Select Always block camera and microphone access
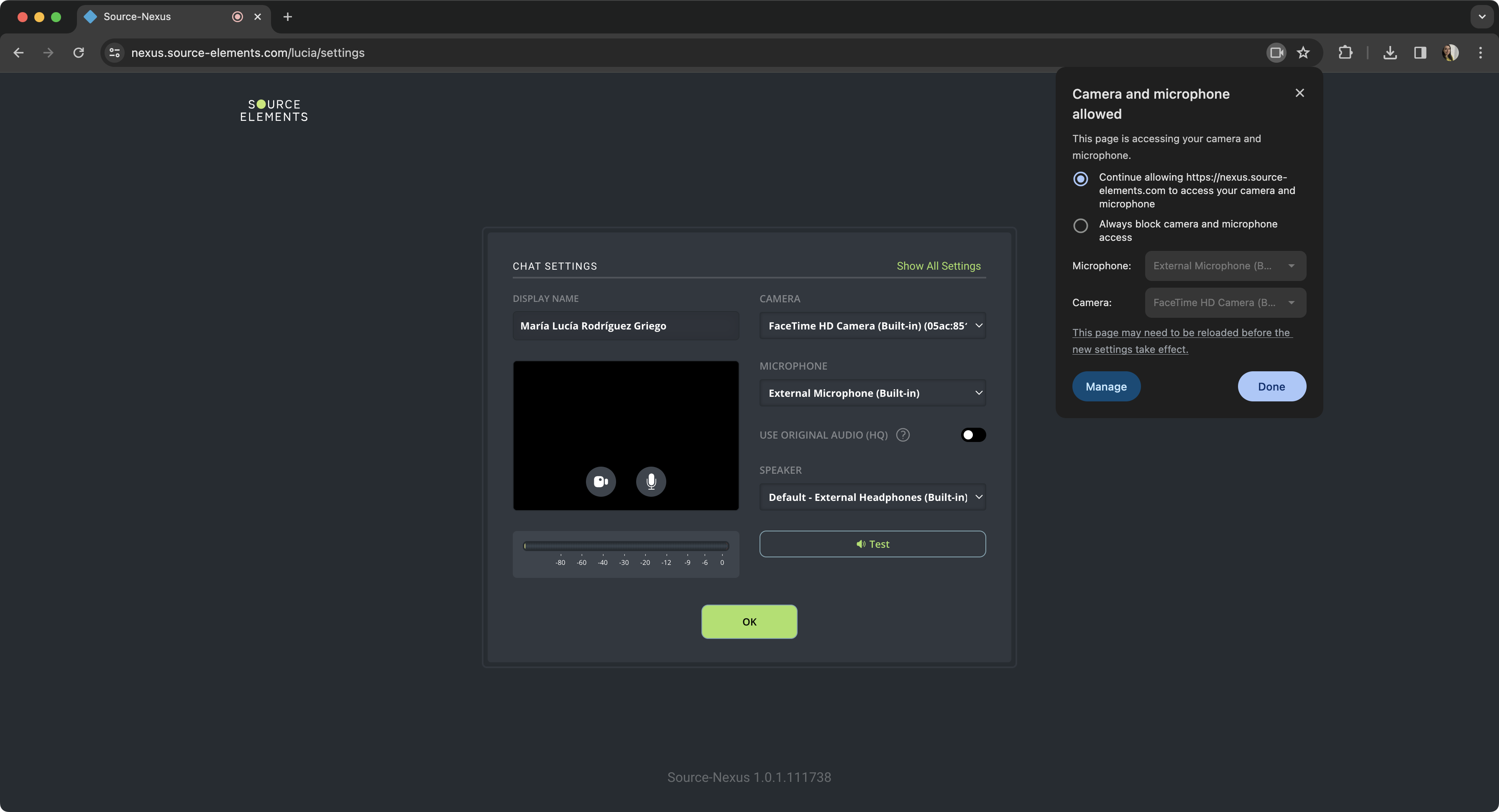Viewport: 1499px width, 812px height. [x=1081, y=226]
